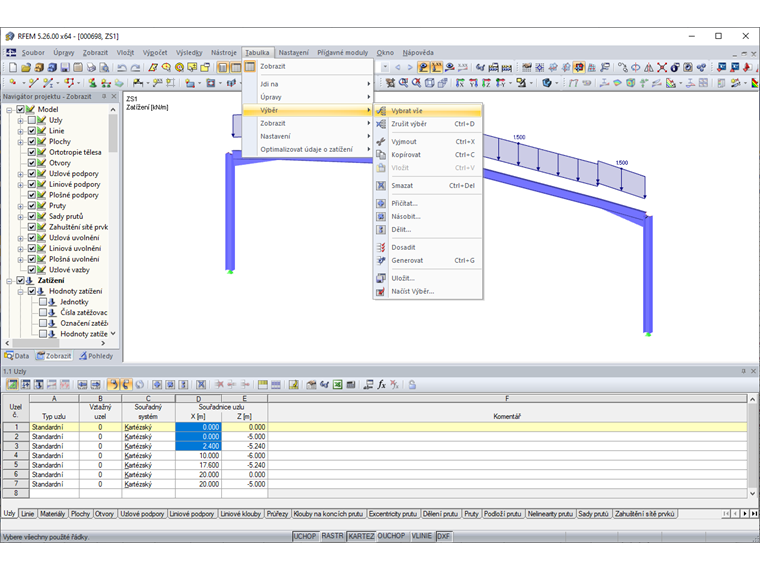The width and height of the screenshot is (760, 570).
Task: Collapse the Model tree node
Action: pos(9,110)
